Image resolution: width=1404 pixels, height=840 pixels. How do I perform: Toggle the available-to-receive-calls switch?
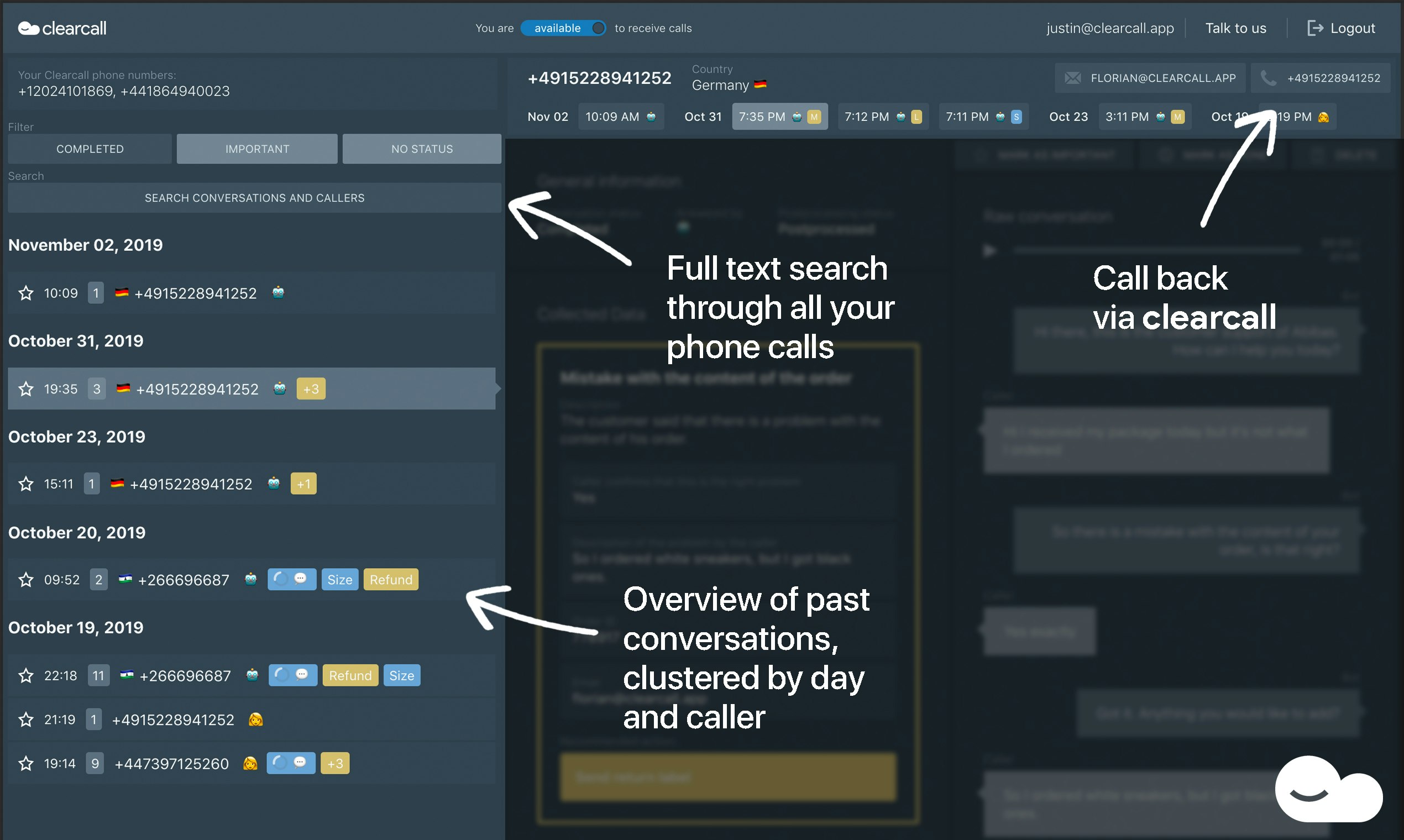point(563,28)
